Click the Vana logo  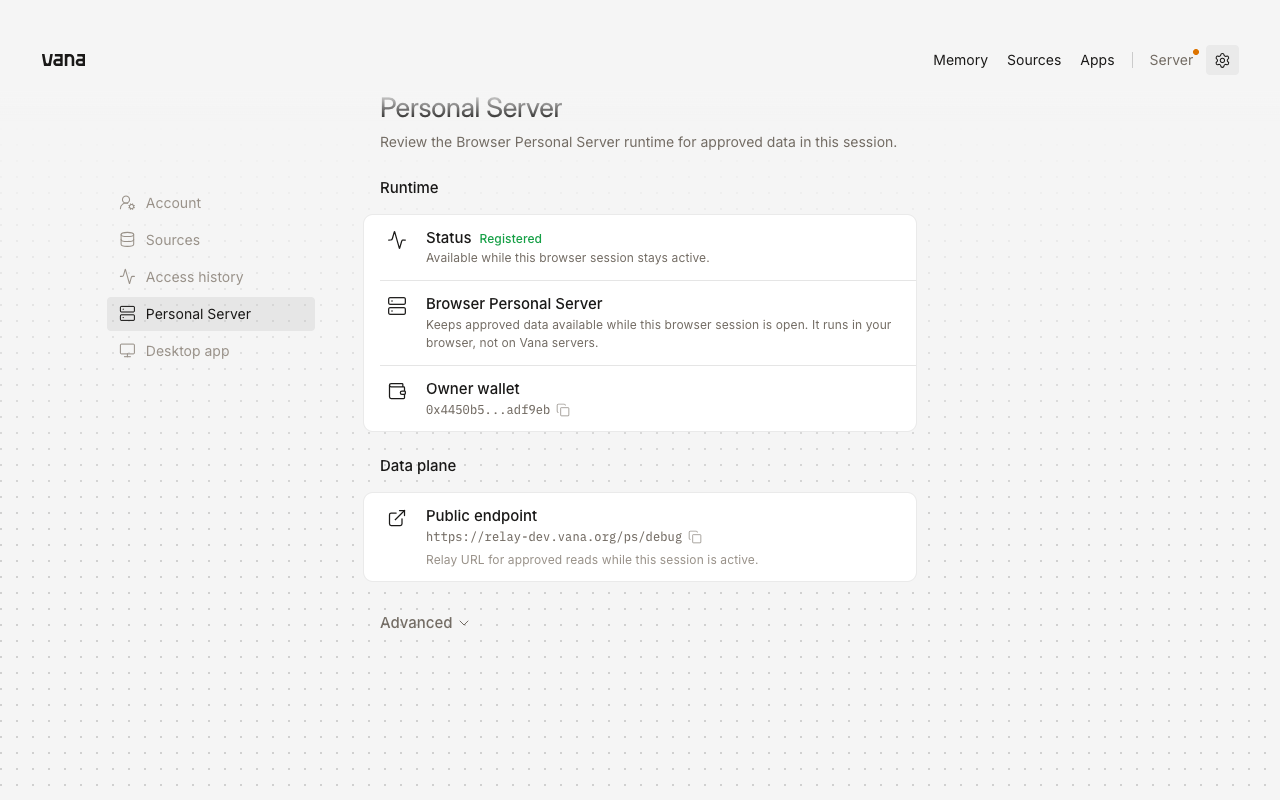pyautogui.click(x=63, y=60)
